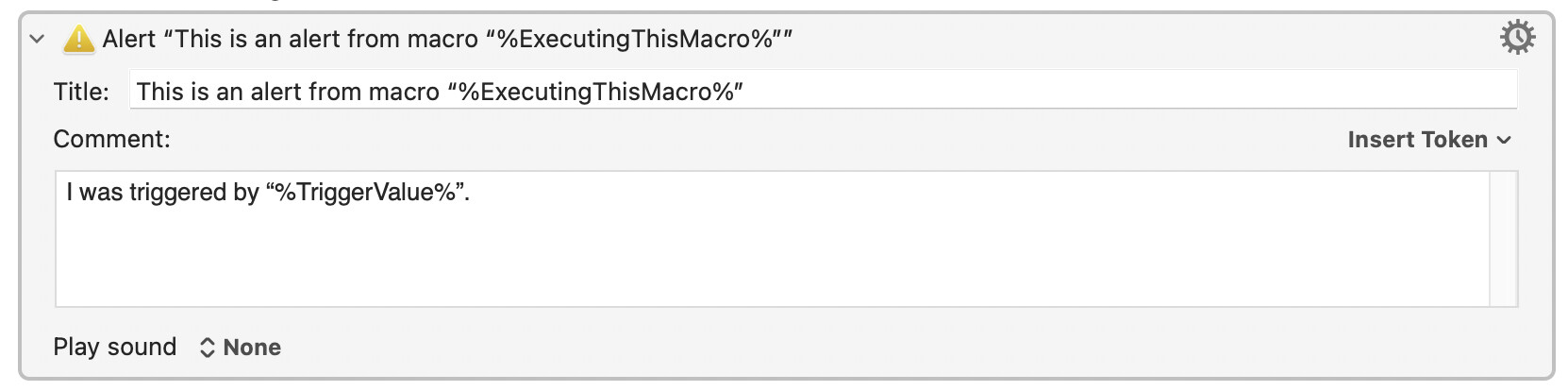Click the %TriggerValue% token in the comment

click(x=366, y=193)
